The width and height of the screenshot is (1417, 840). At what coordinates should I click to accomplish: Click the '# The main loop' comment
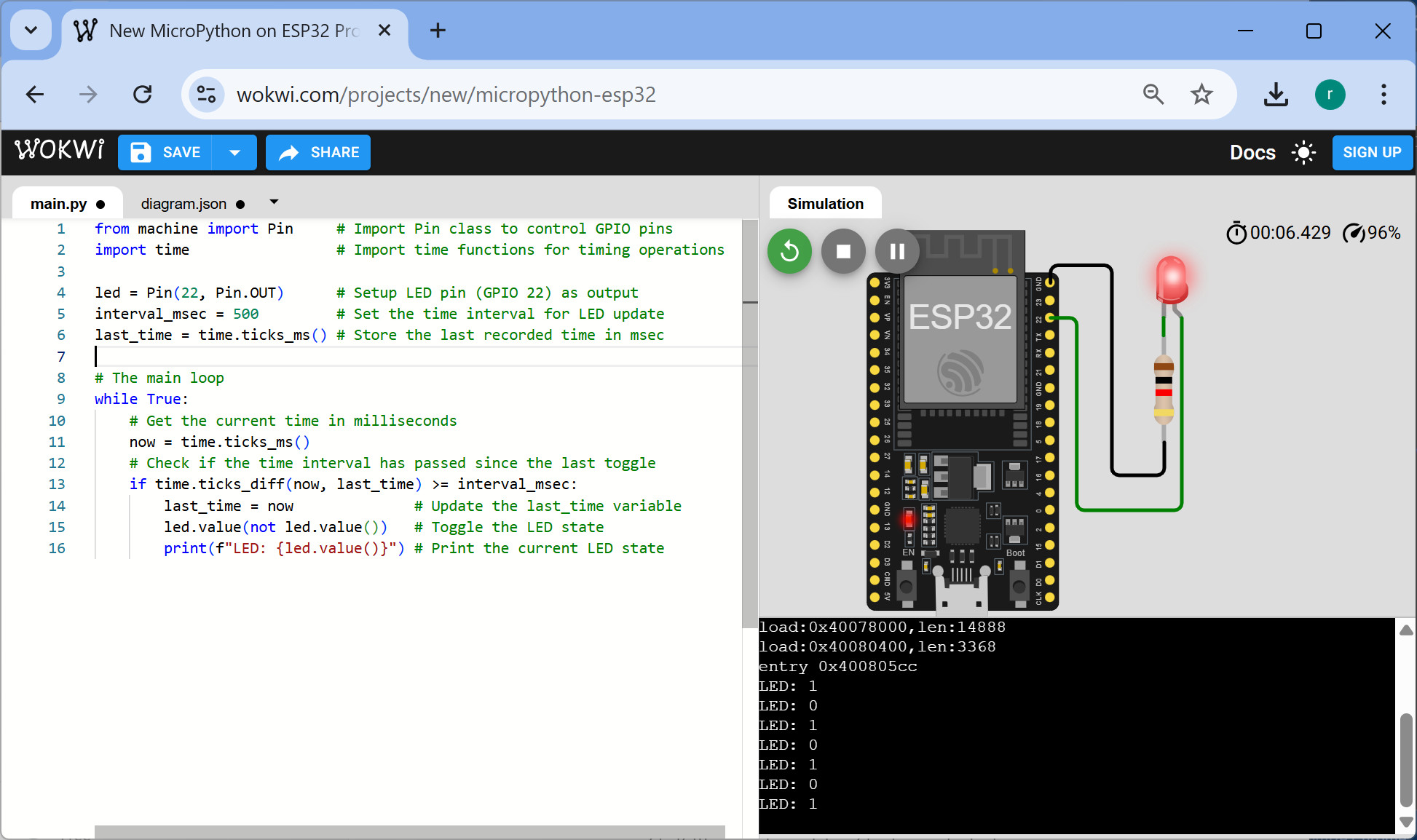[x=159, y=378]
